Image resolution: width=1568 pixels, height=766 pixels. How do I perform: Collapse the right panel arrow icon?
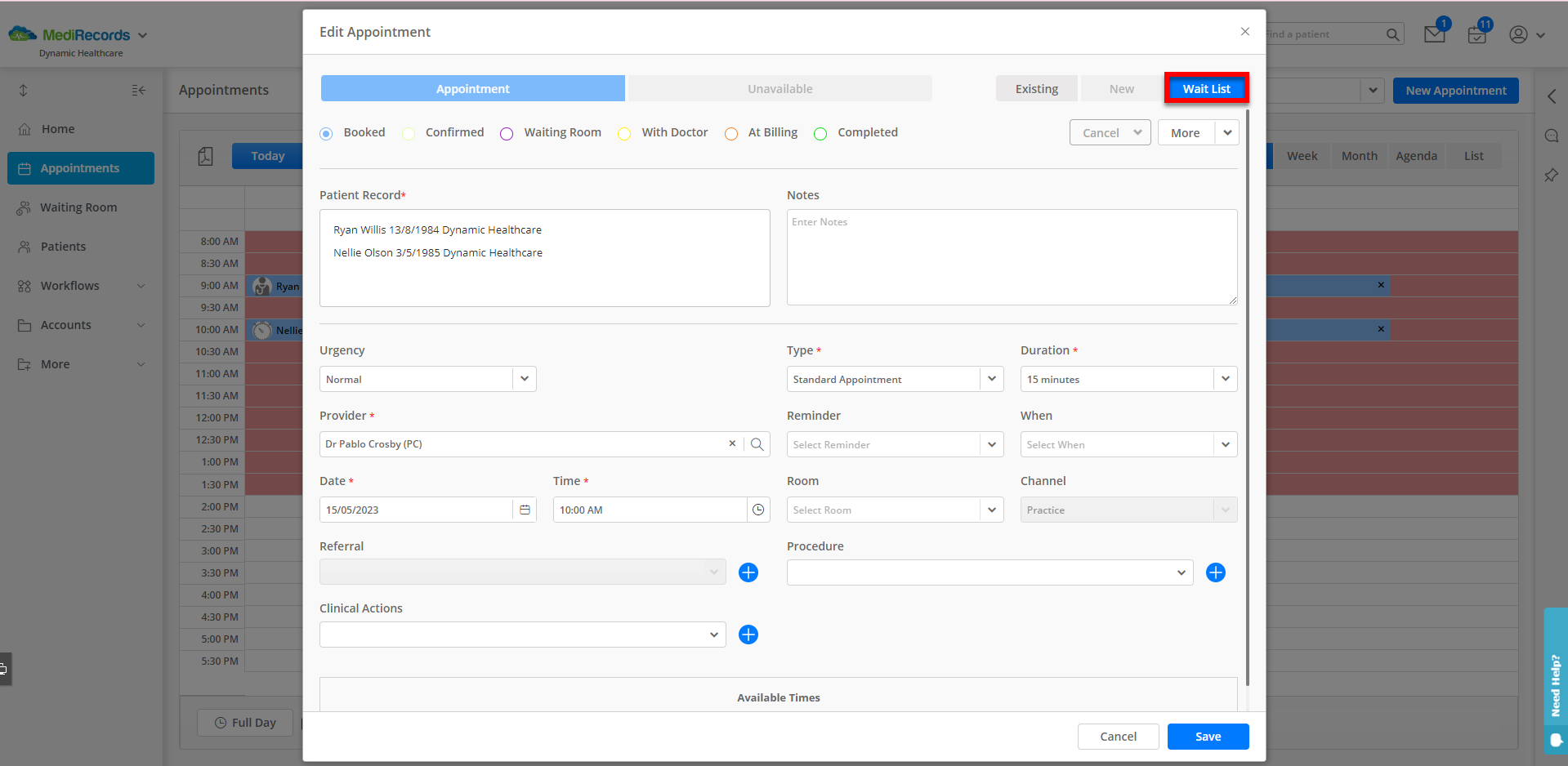click(x=1552, y=96)
